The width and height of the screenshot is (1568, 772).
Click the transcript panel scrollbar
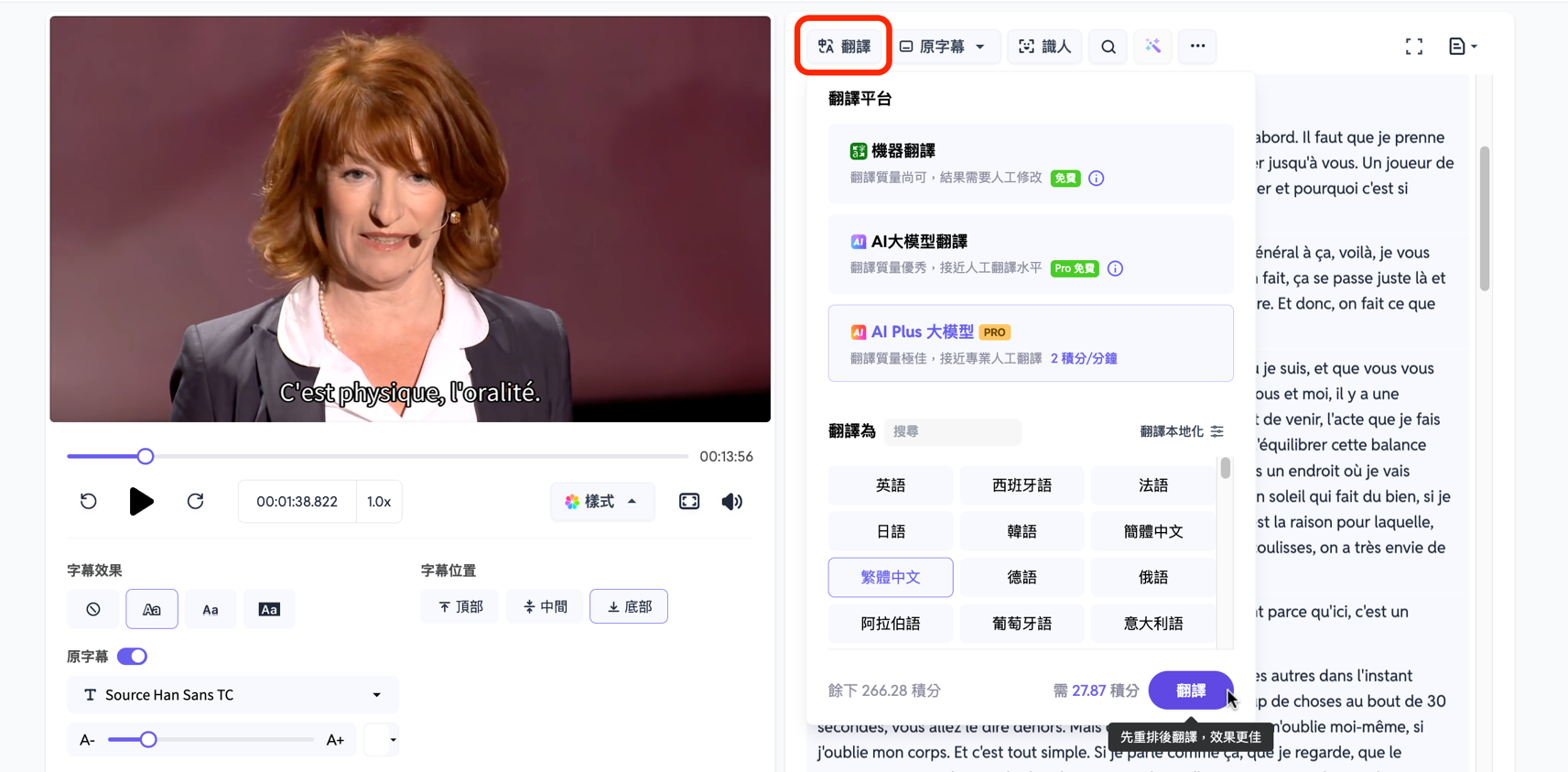coord(1484,219)
